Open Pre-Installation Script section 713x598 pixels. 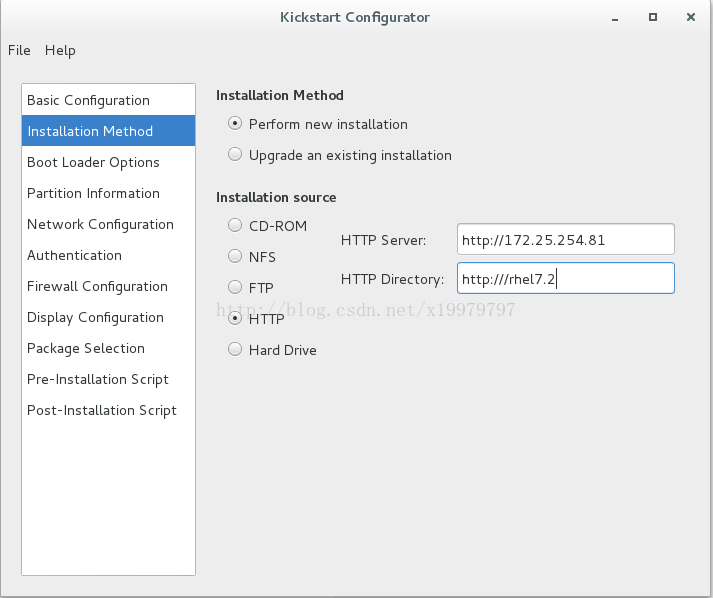108,379
